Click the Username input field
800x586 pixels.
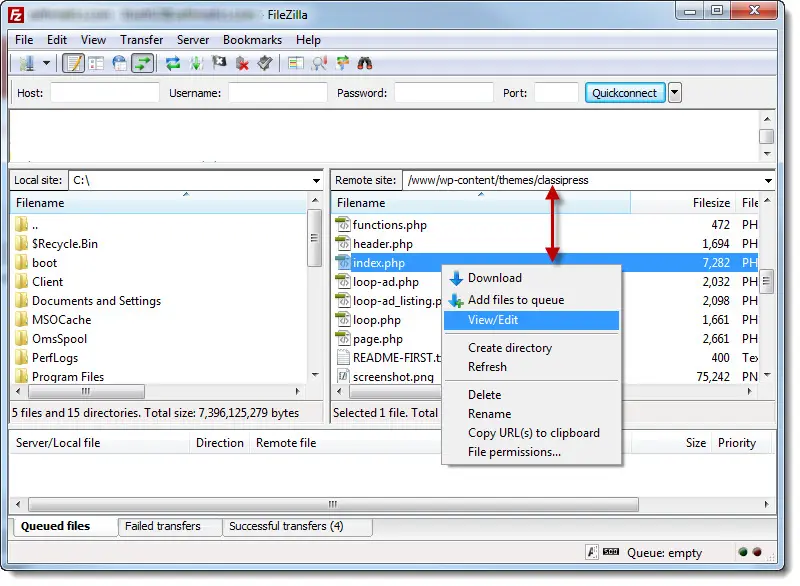tap(278, 93)
